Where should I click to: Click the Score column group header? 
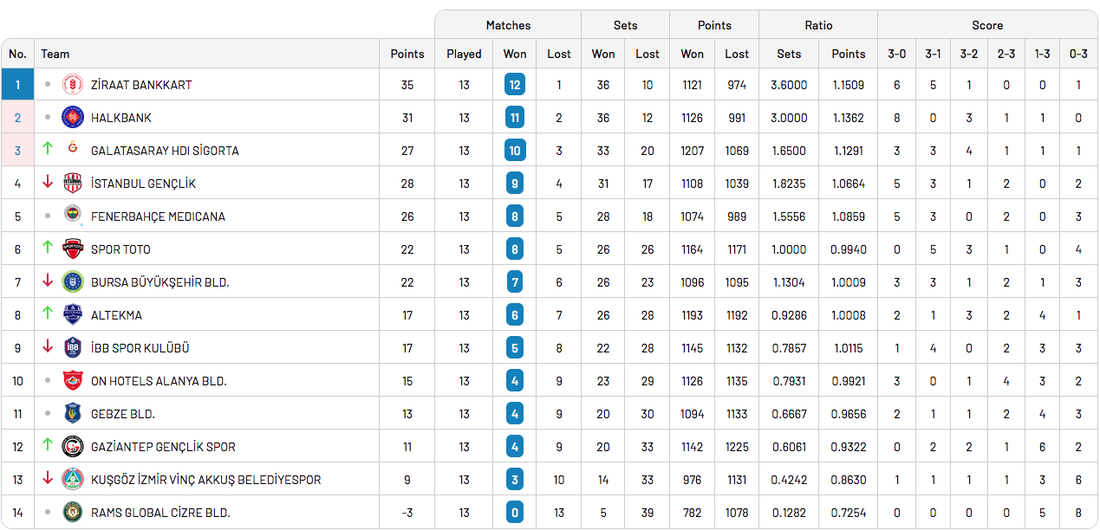(987, 25)
